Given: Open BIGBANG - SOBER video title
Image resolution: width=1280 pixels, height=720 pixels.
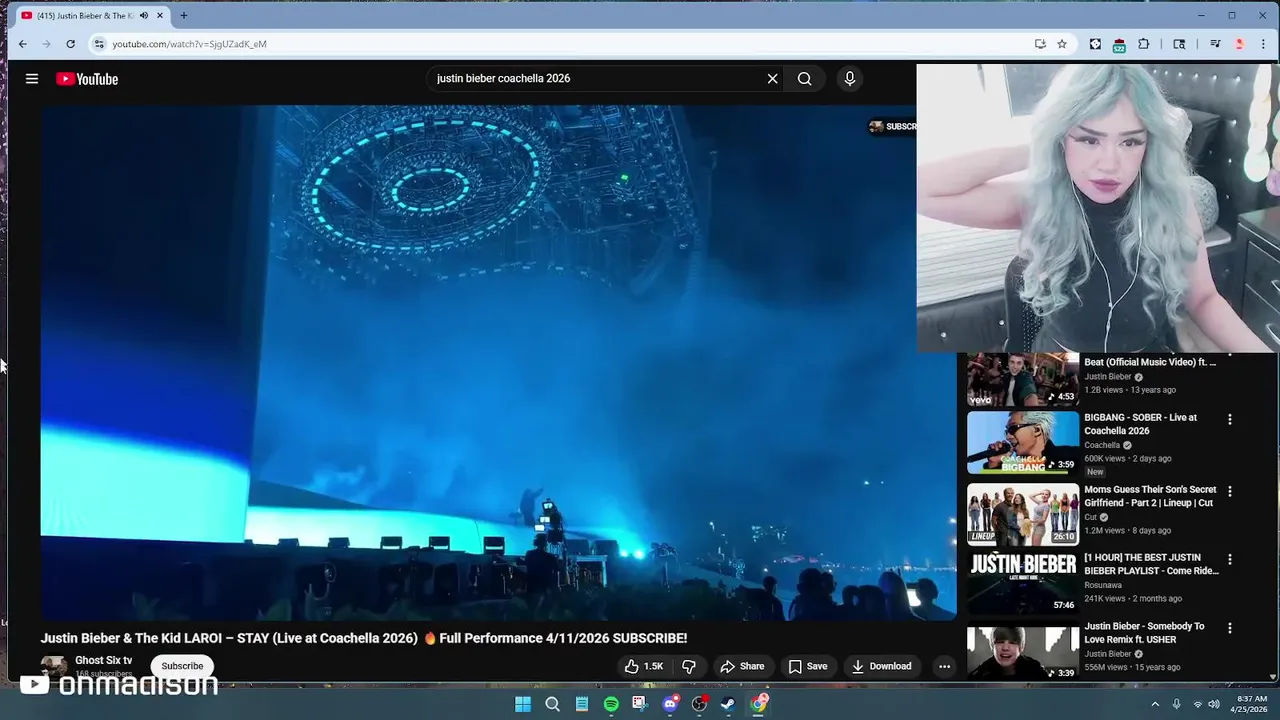Looking at the screenshot, I should pos(1141,424).
